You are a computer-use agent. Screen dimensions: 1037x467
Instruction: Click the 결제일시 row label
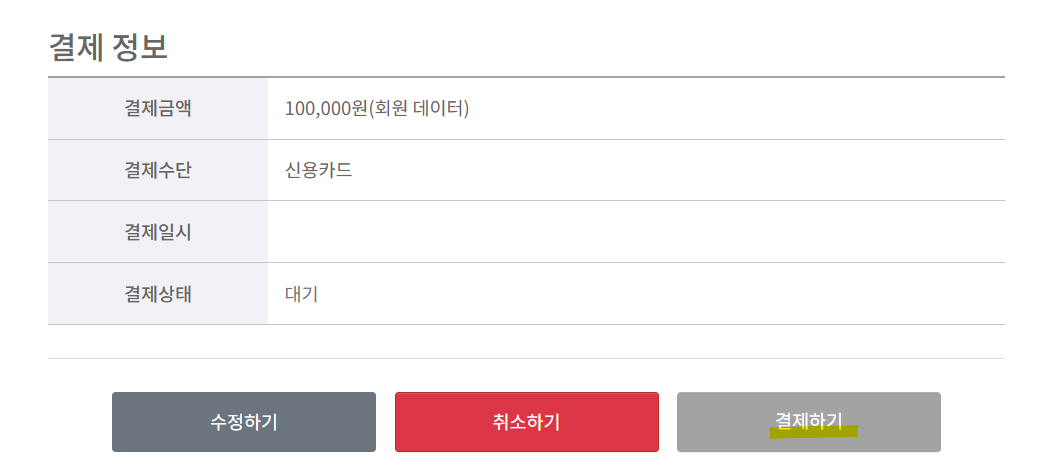(x=158, y=232)
